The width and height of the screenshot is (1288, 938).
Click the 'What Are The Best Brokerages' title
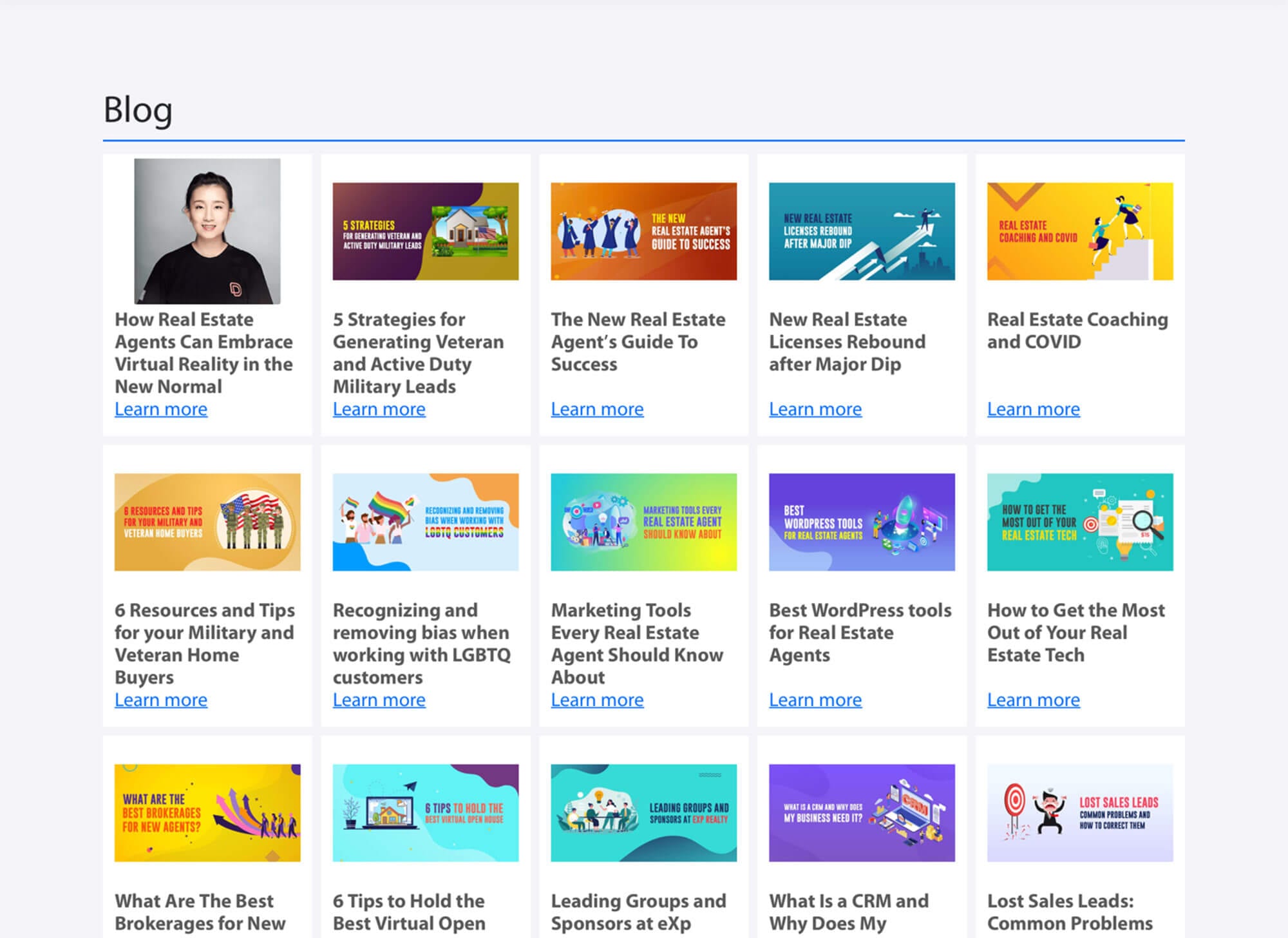[x=200, y=913]
